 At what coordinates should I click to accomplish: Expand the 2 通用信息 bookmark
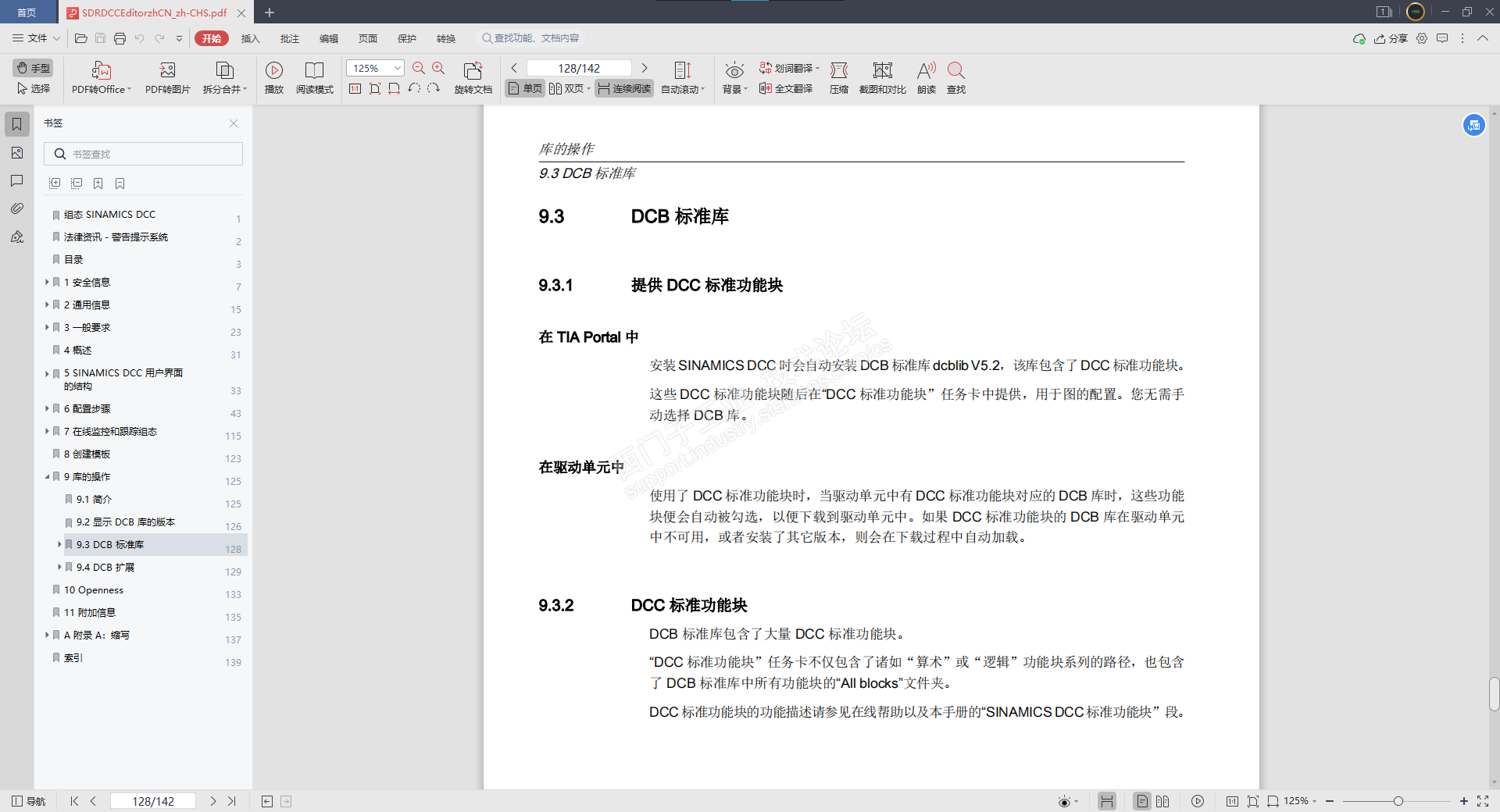(x=47, y=304)
